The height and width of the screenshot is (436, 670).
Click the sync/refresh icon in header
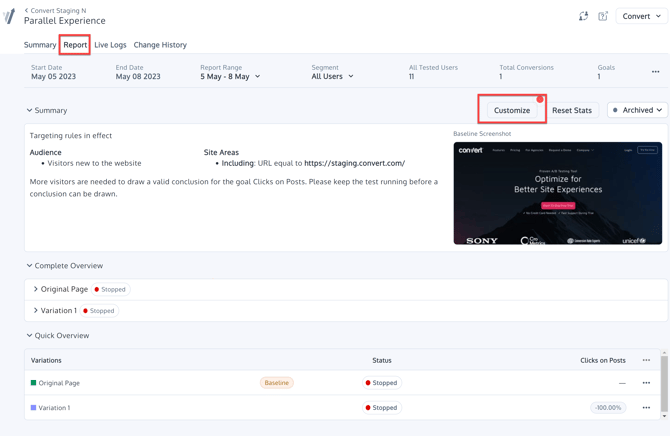tap(583, 16)
